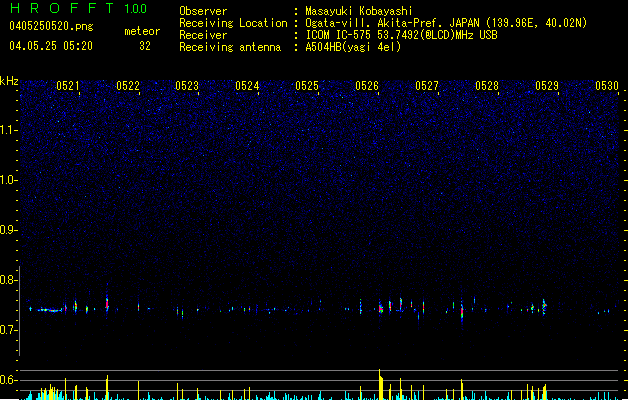
Task: Click the 0.6 kHz axis label
Action: [x=8, y=380]
